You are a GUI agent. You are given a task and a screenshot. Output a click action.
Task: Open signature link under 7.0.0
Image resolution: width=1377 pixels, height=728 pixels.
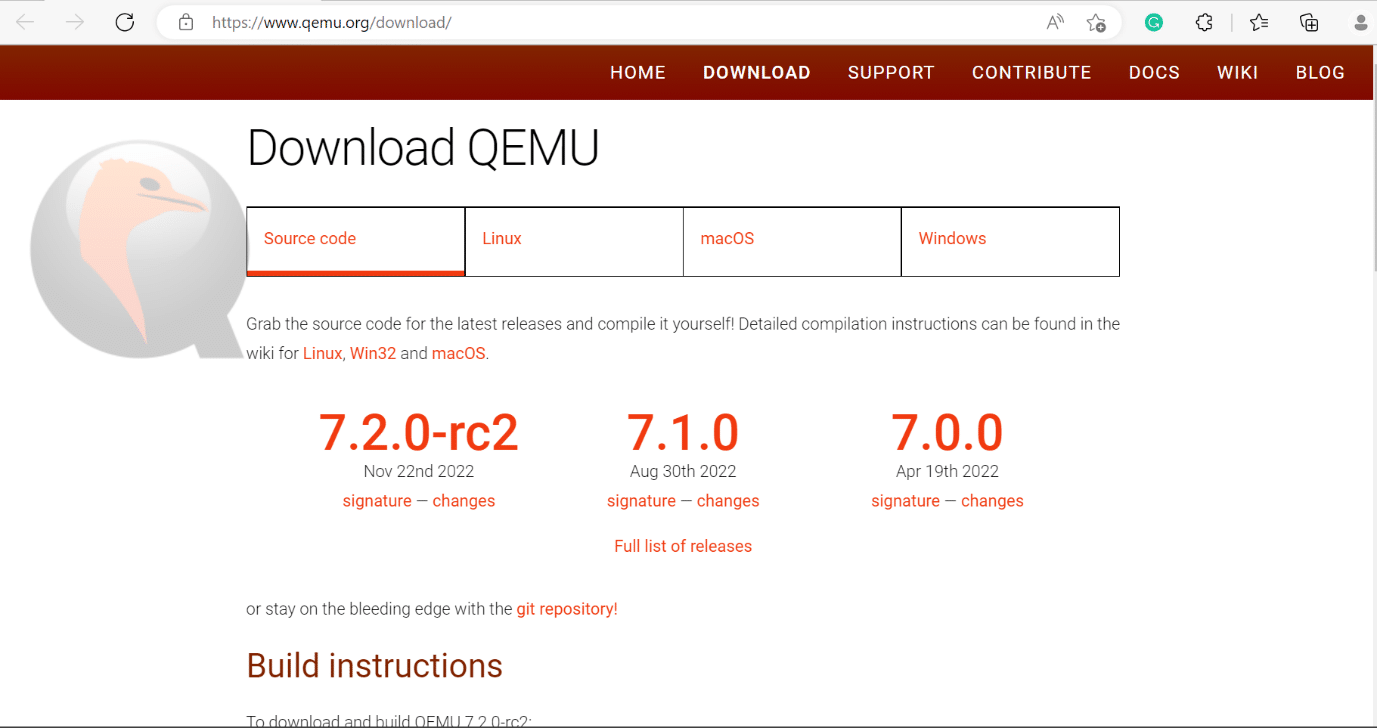point(905,501)
